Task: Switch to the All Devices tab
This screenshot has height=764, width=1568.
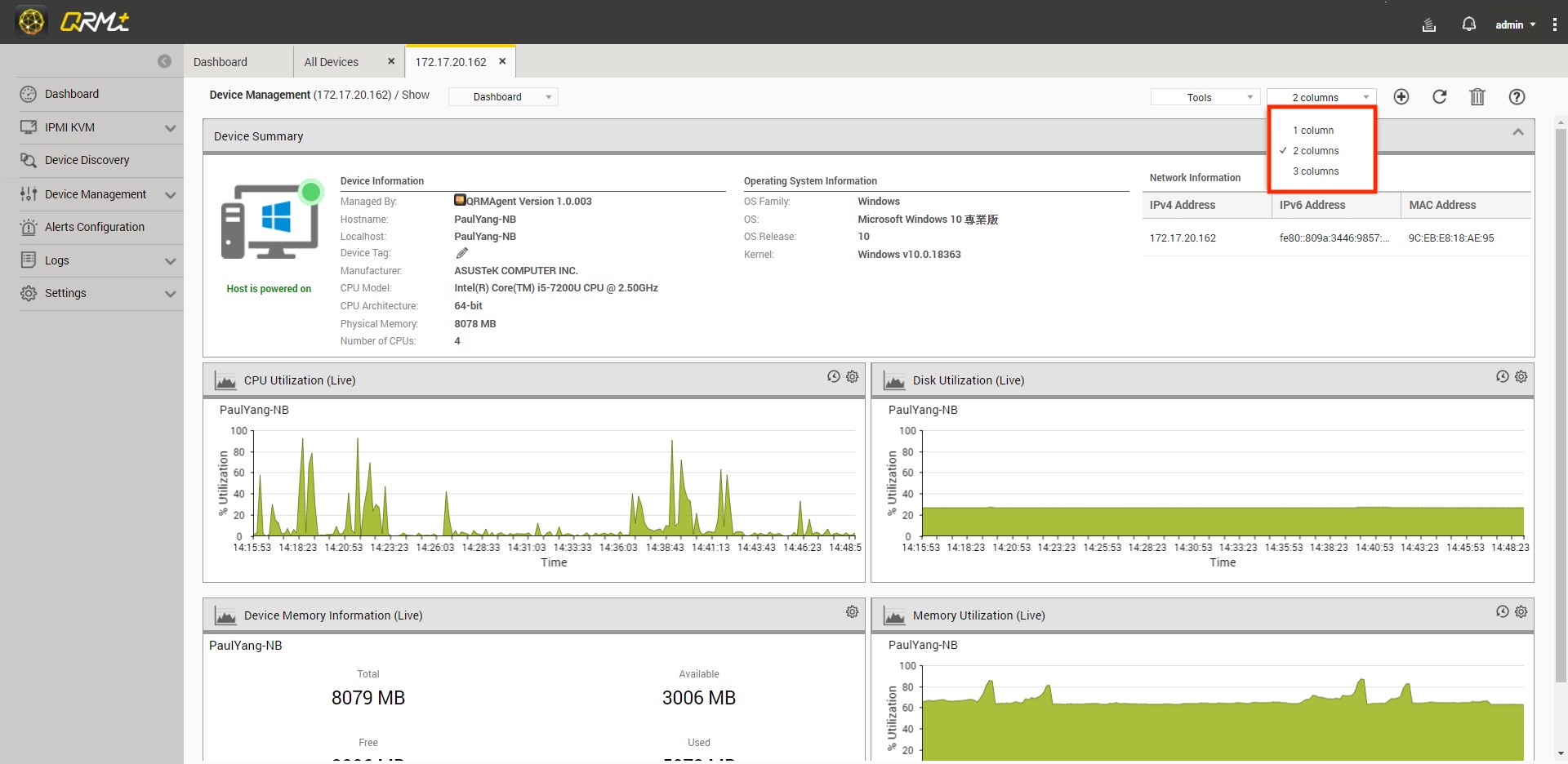Action: pyautogui.click(x=332, y=62)
